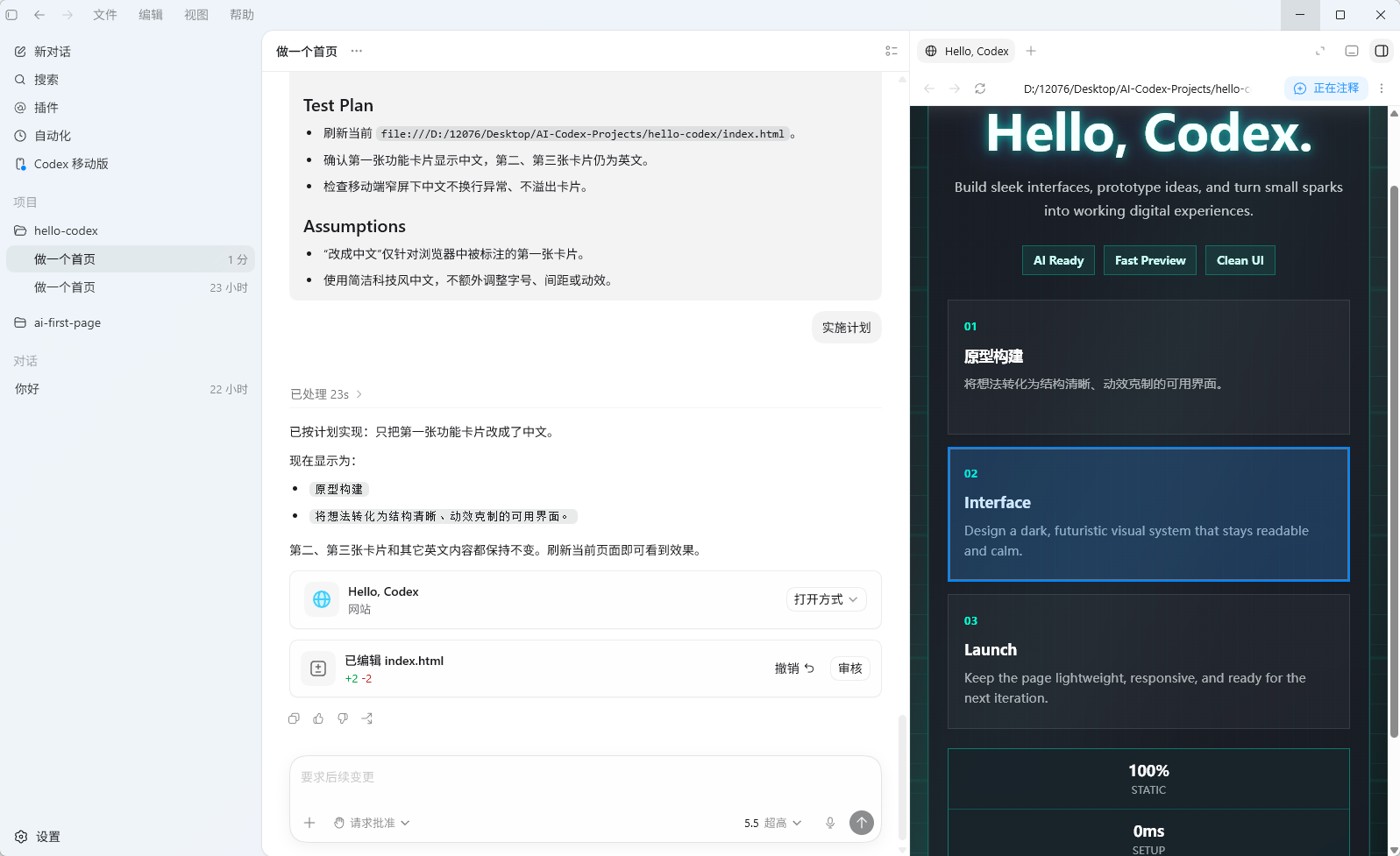Image resolution: width=1400 pixels, height=856 pixels.
Task: Focus the 要求后续变更 input field
Action: click(x=585, y=777)
